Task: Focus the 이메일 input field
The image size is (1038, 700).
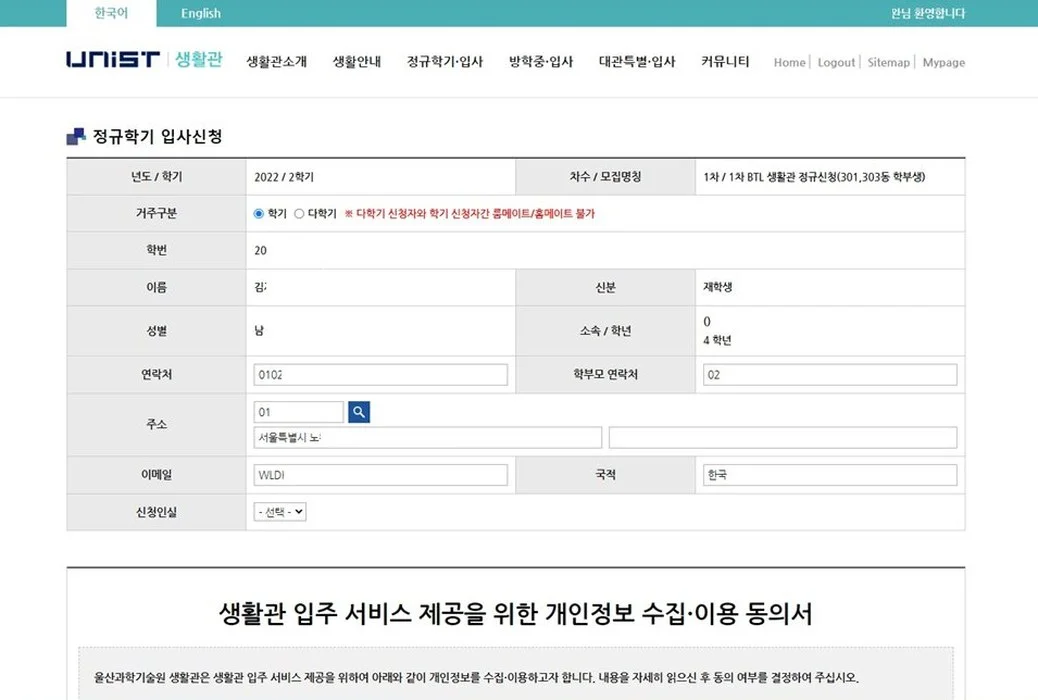Action: 381,475
